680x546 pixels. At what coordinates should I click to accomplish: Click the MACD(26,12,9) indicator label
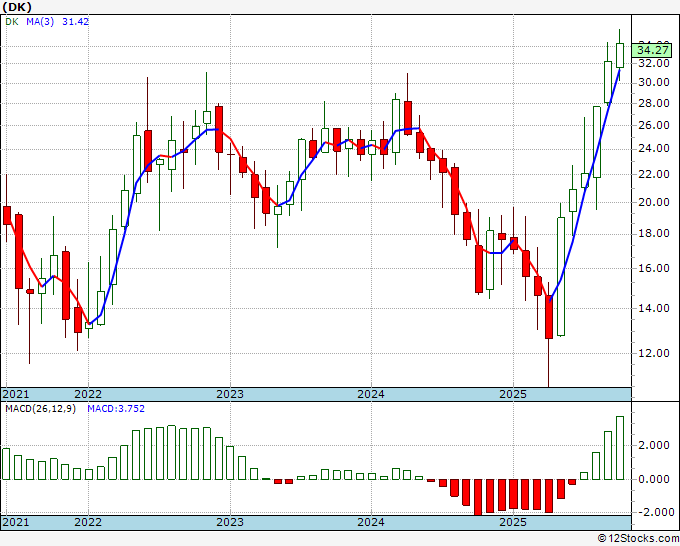[40, 409]
